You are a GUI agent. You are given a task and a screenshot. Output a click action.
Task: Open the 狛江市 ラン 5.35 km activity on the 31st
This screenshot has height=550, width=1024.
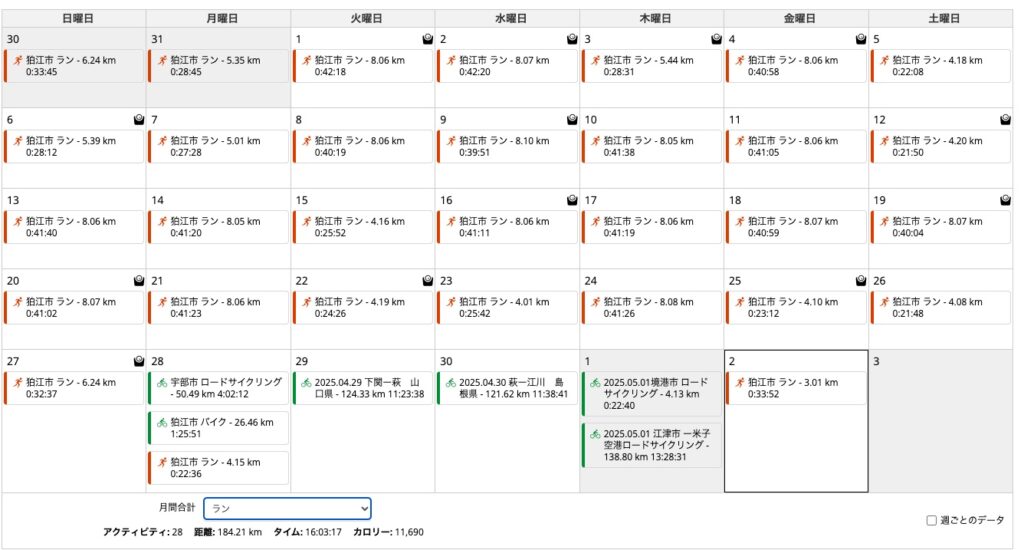(x=219, y=66)
